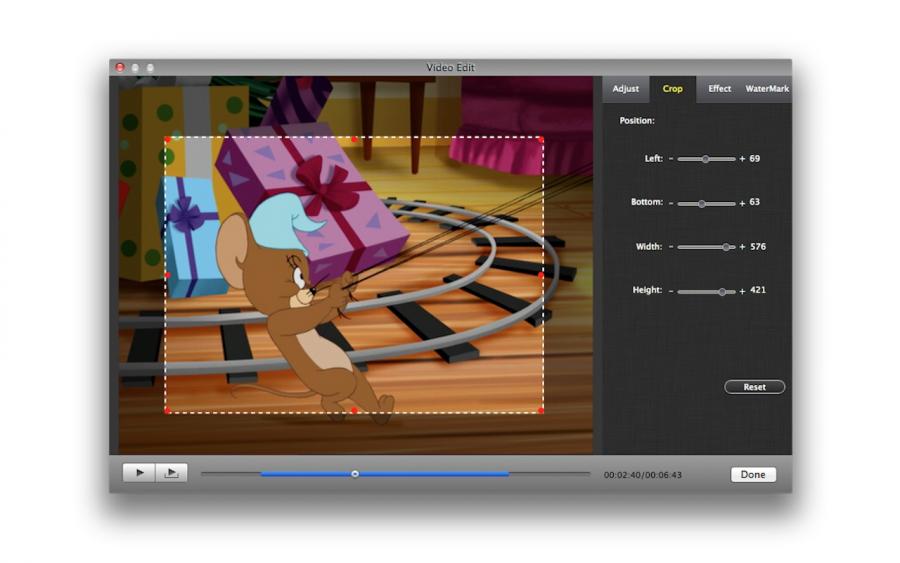Click the play-next-frame button
Screen dimensions: 900x563
[x=171, y=473]
